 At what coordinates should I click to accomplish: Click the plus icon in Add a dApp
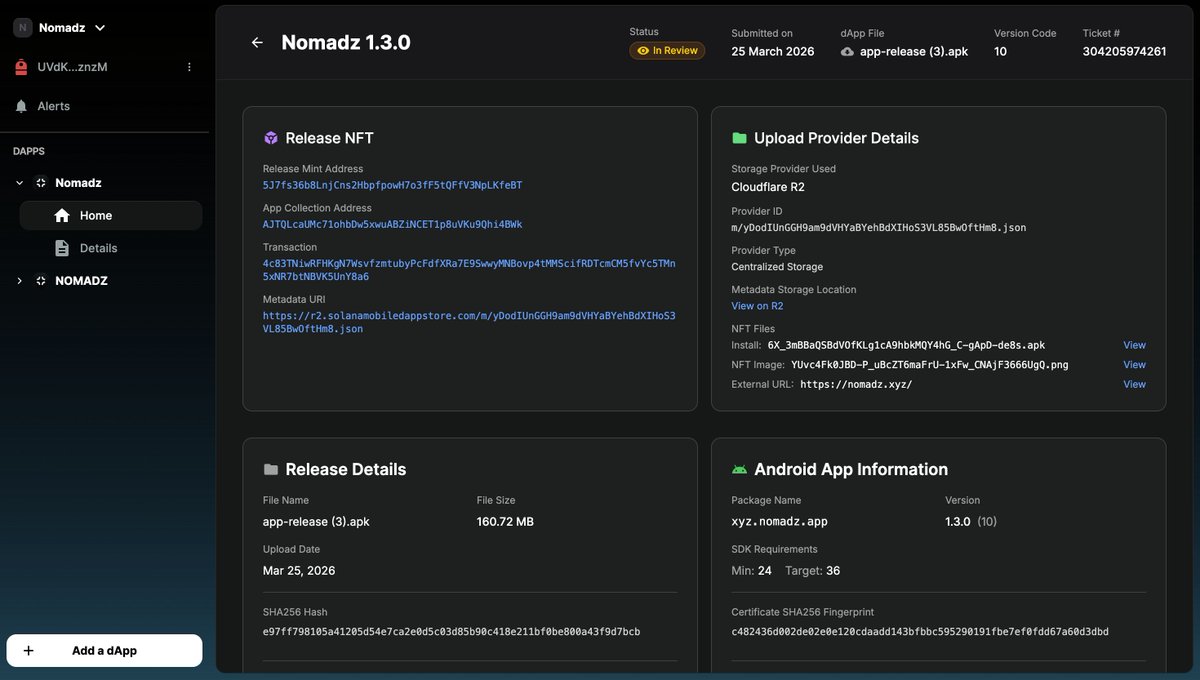pos(28,650)
